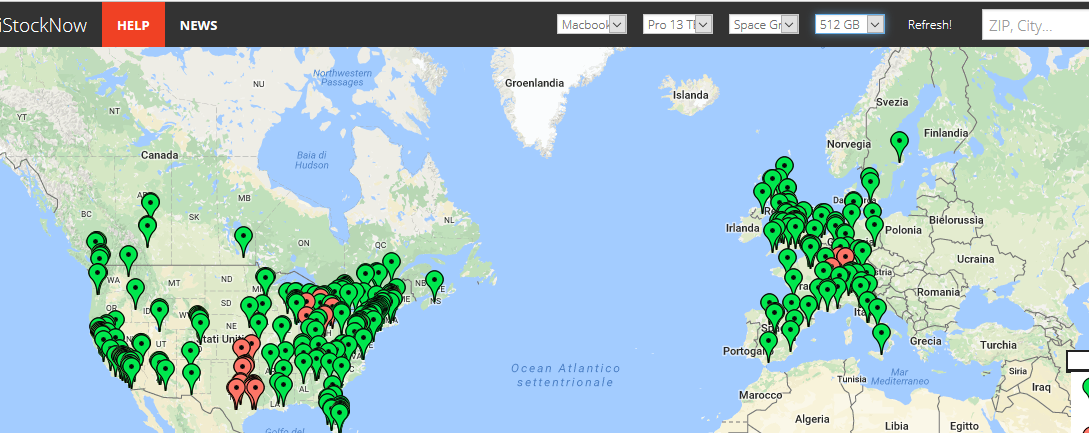Click the red pin in central Europe

coord(845,256)
